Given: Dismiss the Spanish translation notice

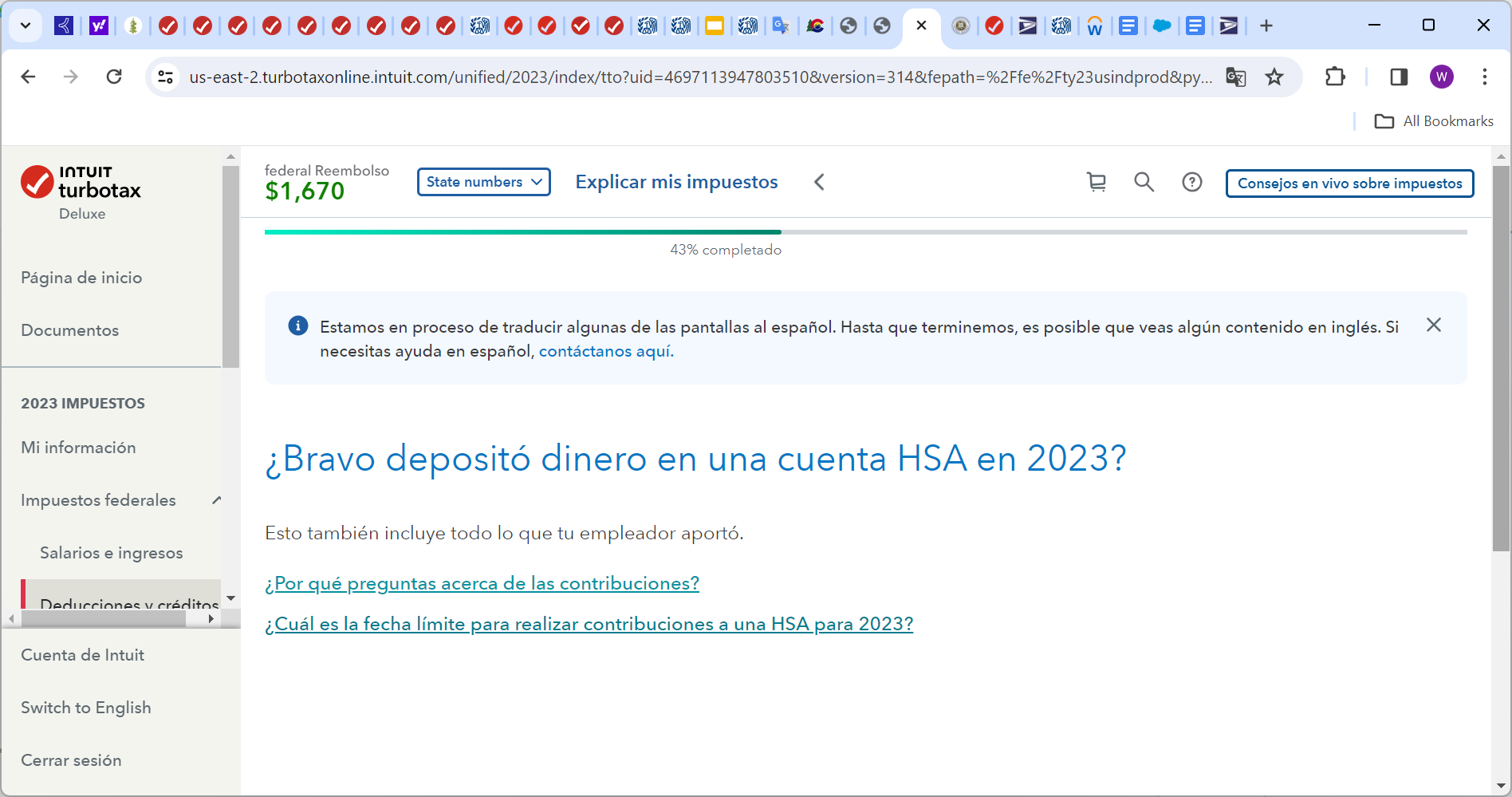Looking at the screenshot, I should point(1433,325).
